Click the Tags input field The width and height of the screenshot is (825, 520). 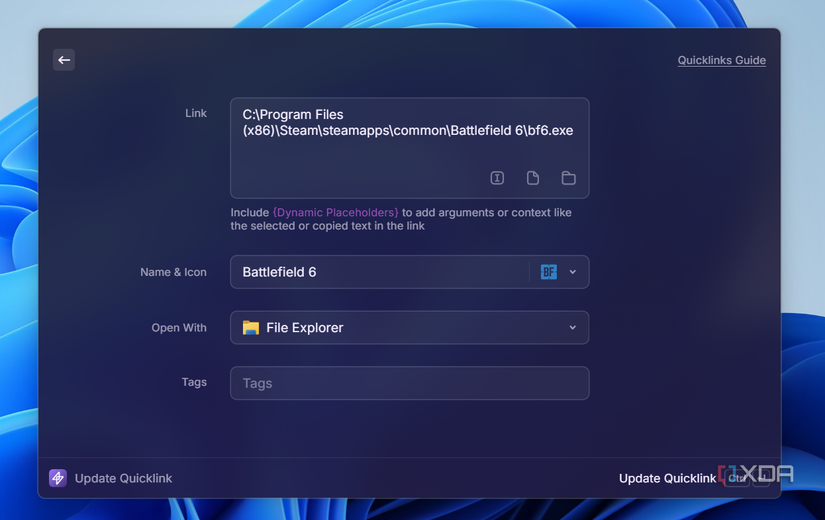pos(409,383)
